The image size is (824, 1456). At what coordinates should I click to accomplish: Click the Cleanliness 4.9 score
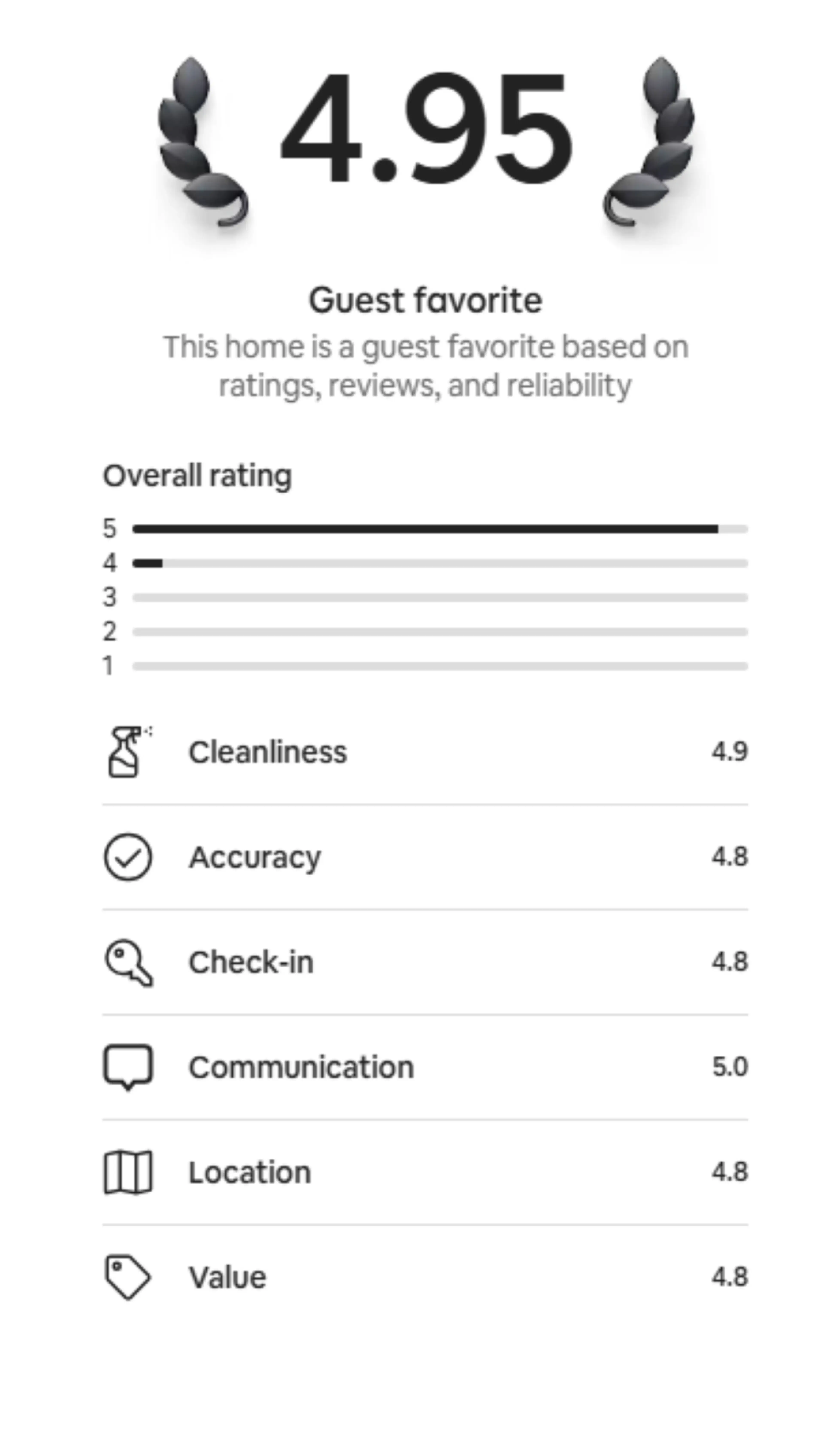730,751
